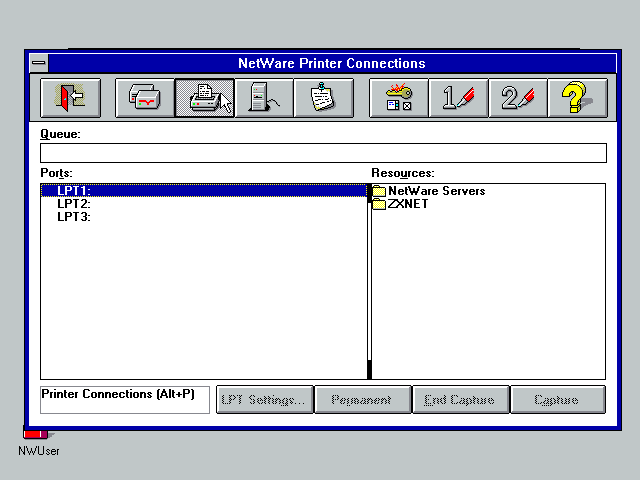Screen dimensions: 640x480
Task: Click the NetWare Servers folder icon
Action: pyautogui.click(x=379, y=191)
